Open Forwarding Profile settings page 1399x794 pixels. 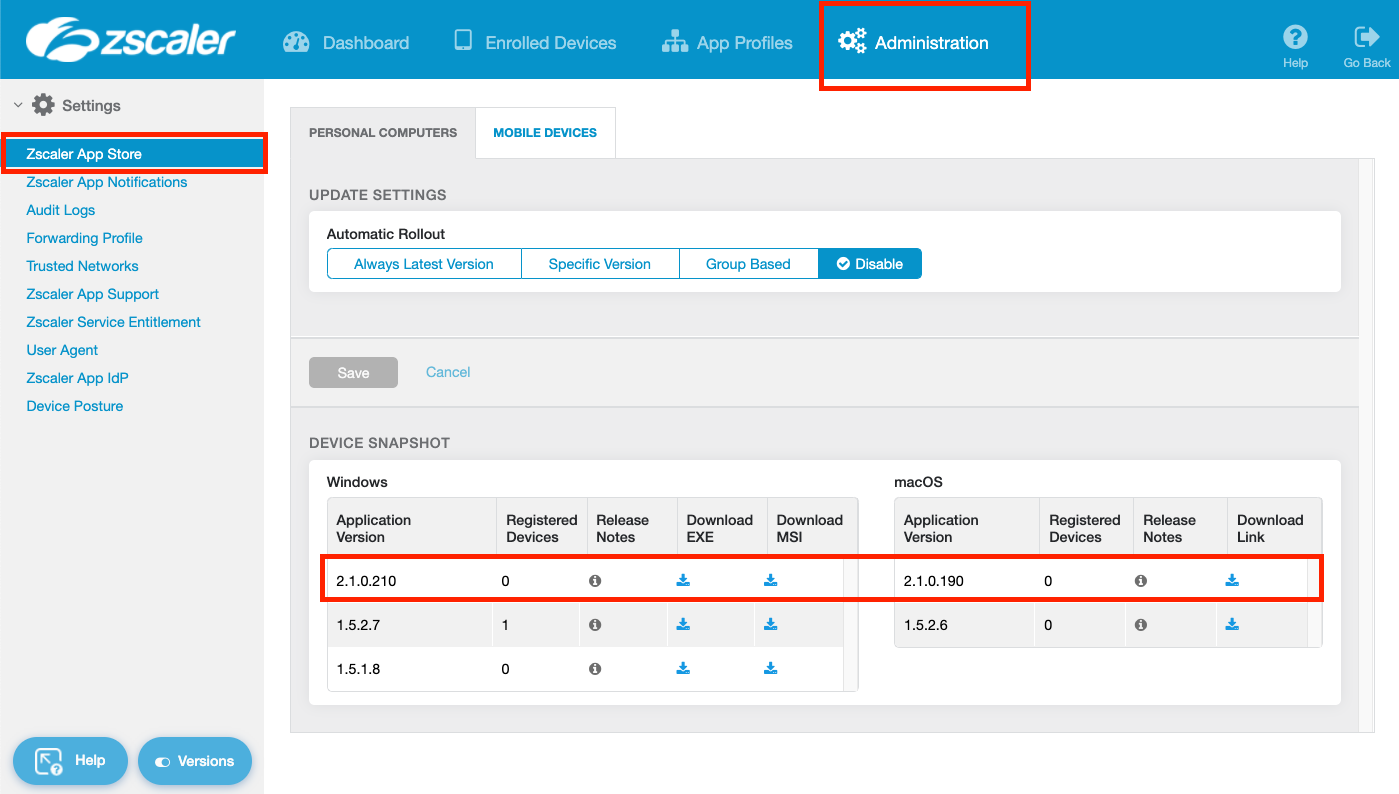[85, 238]
